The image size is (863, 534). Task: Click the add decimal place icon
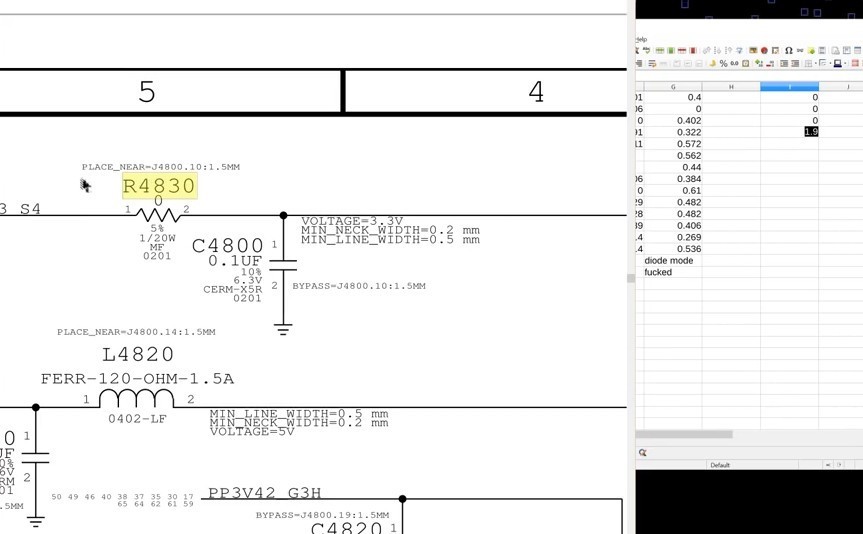pos(758,63)
